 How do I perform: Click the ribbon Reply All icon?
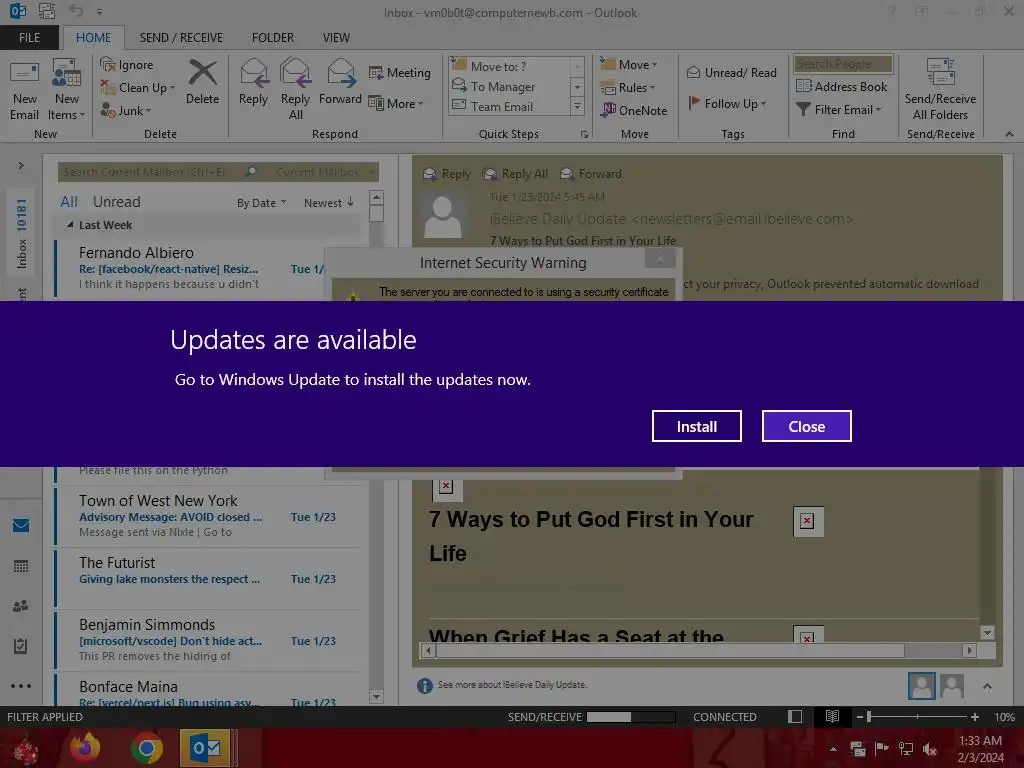pos(295,72)
